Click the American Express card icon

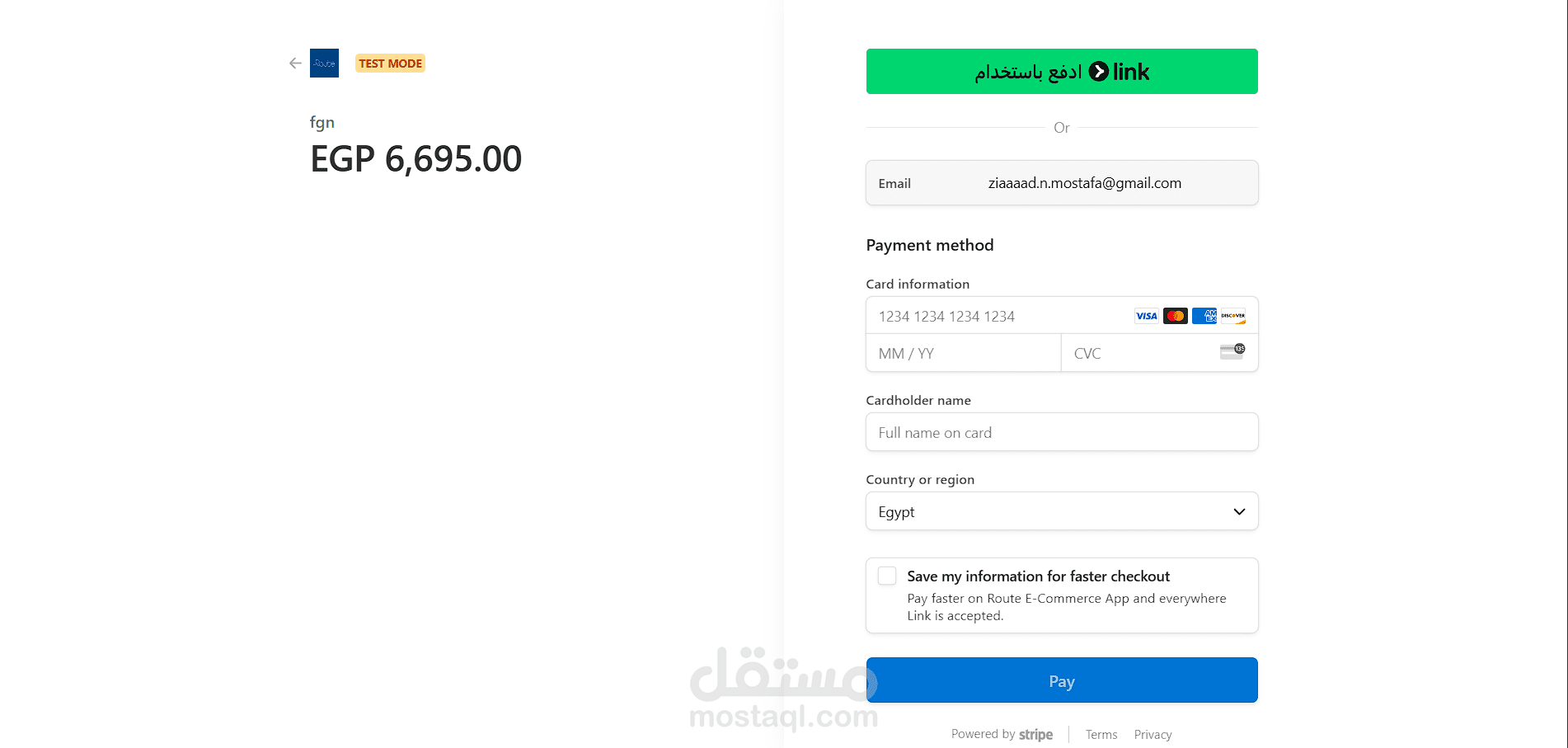click(x=1204, y=316)
